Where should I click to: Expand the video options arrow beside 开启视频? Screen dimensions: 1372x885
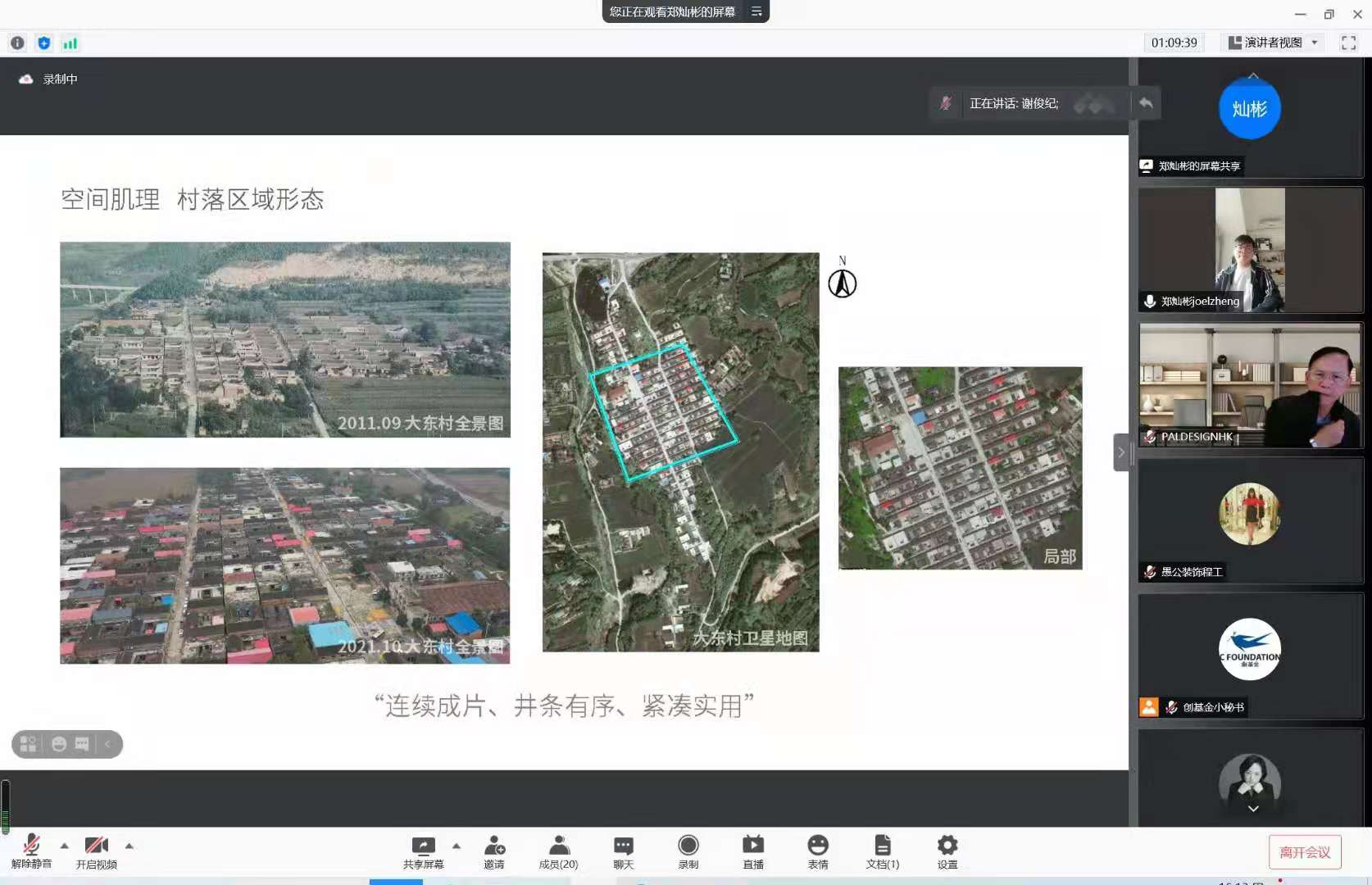click(x=129, y=846)
